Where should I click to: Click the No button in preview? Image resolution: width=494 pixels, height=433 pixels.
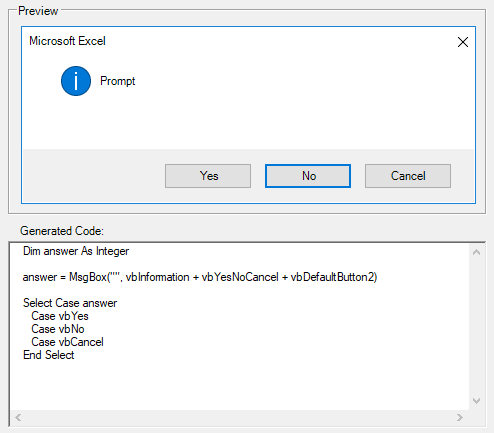[x=308, y=176]
